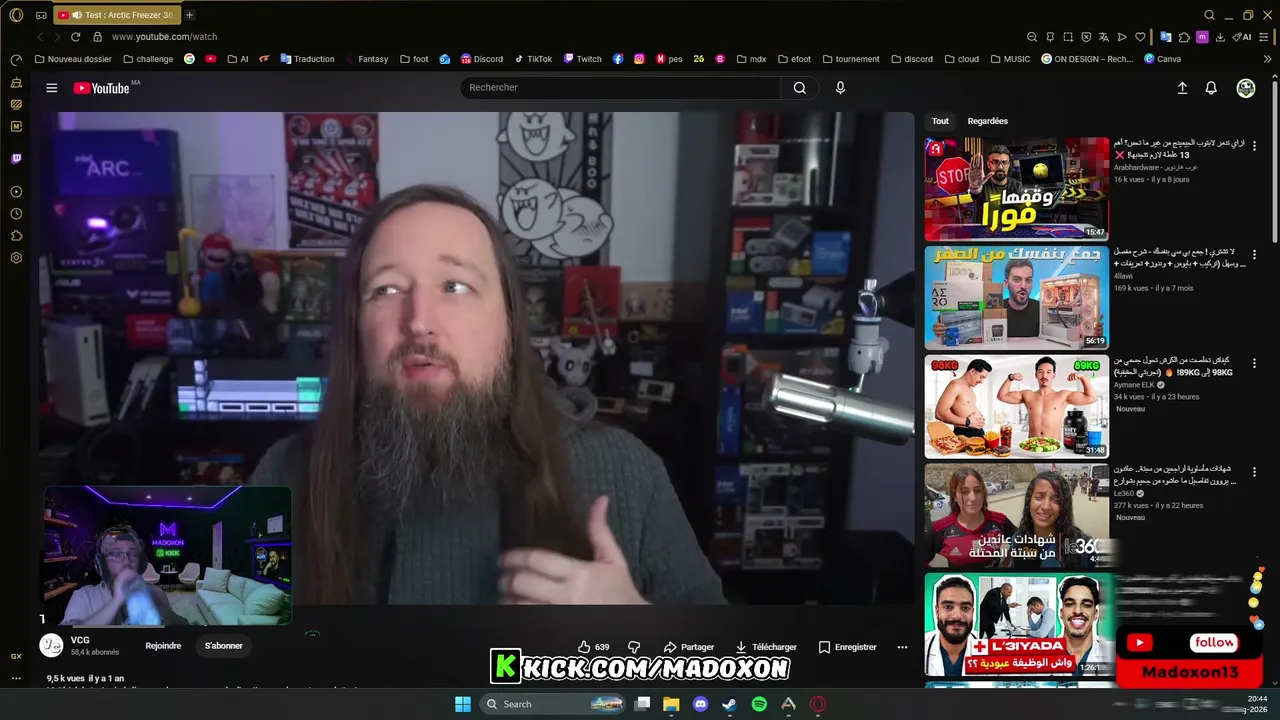This screenshot has width=1280, height=720.
Task: Open more options for the Arabhardware video
Action: (1254, 146)
